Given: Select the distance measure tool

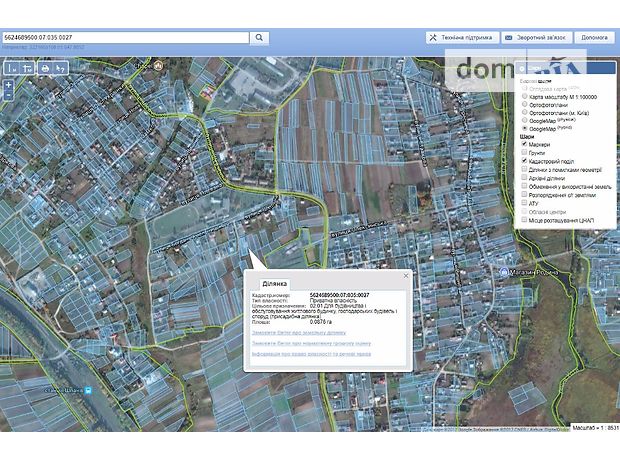Looking at the screenshot, I should tap(12, 68).
